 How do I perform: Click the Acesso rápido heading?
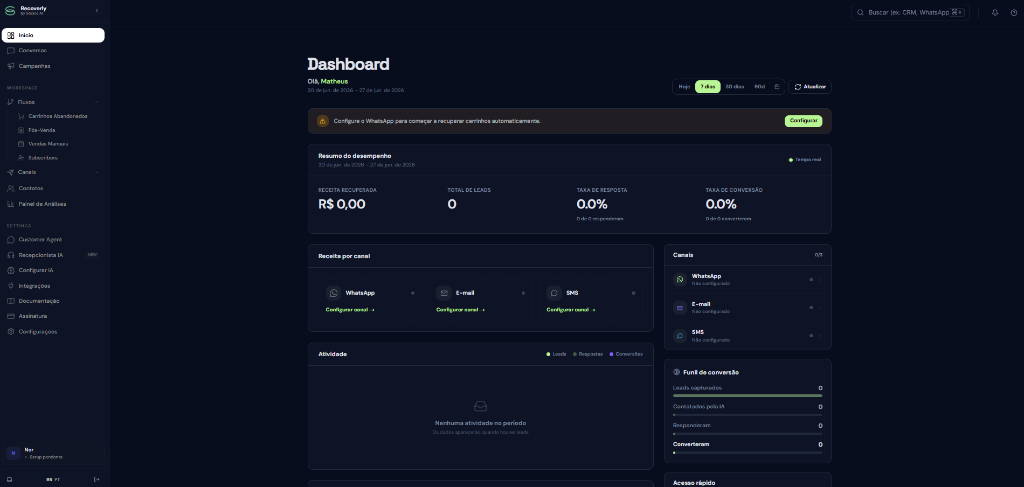[x=694, y=483]
